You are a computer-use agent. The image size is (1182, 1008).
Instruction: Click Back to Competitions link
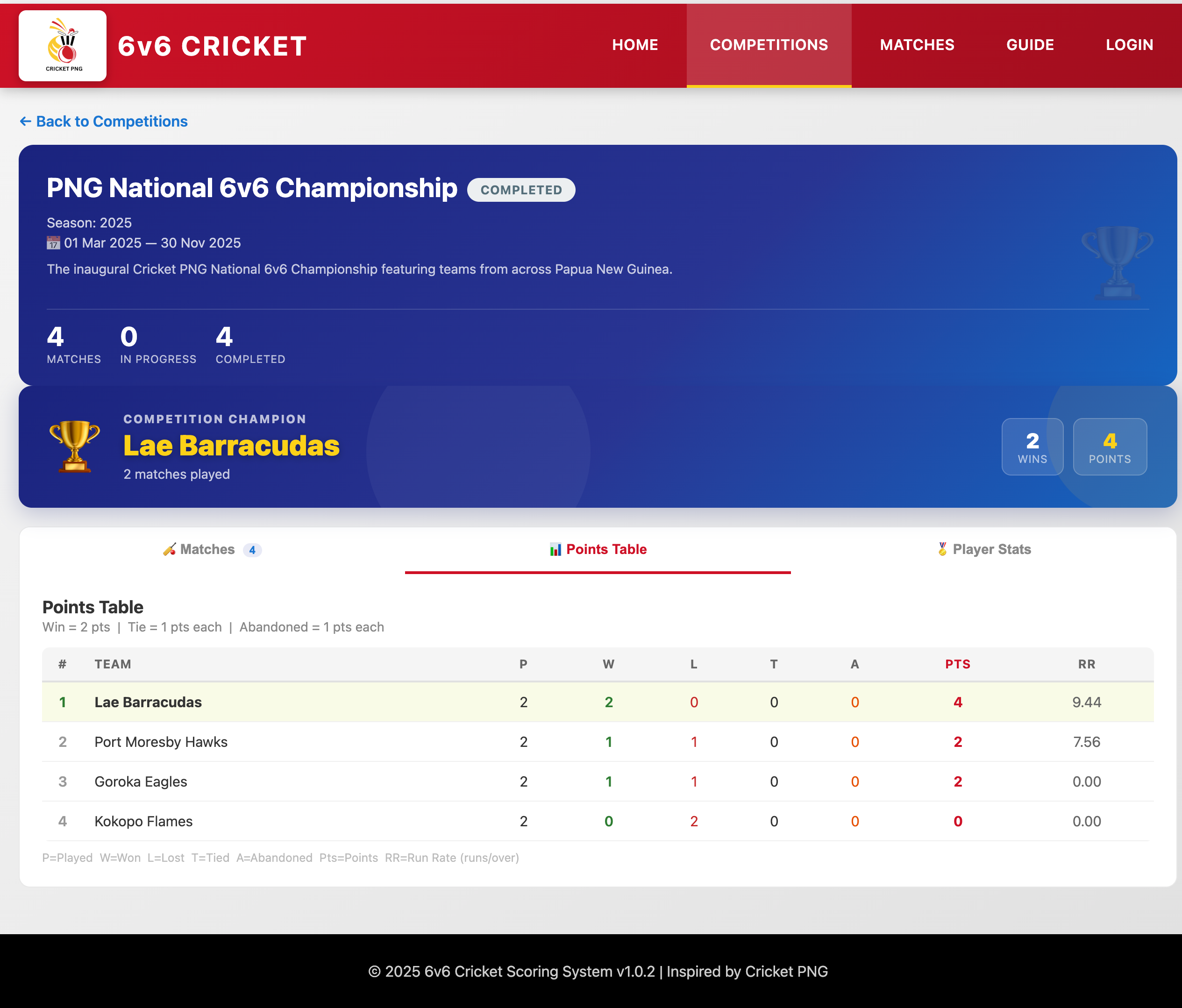point(112,121)
